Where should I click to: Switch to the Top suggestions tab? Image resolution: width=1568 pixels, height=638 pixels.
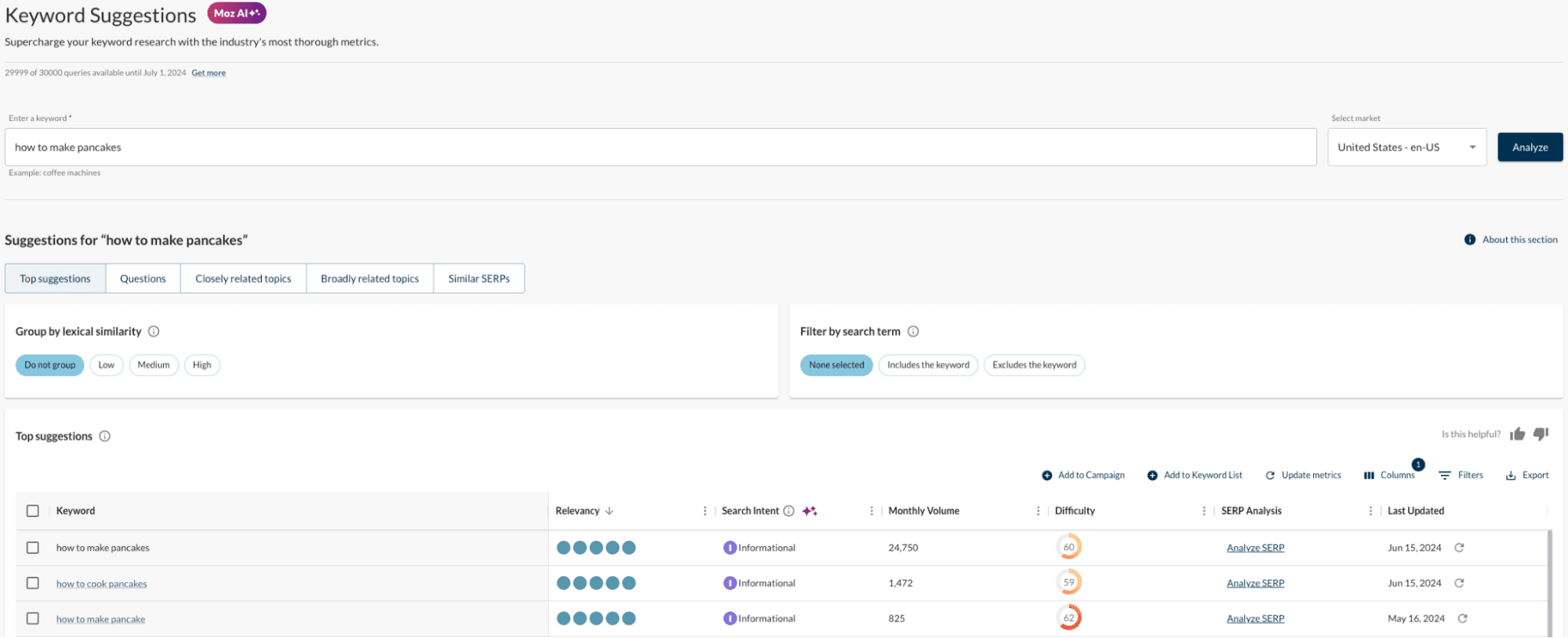(x=55, y=279)
